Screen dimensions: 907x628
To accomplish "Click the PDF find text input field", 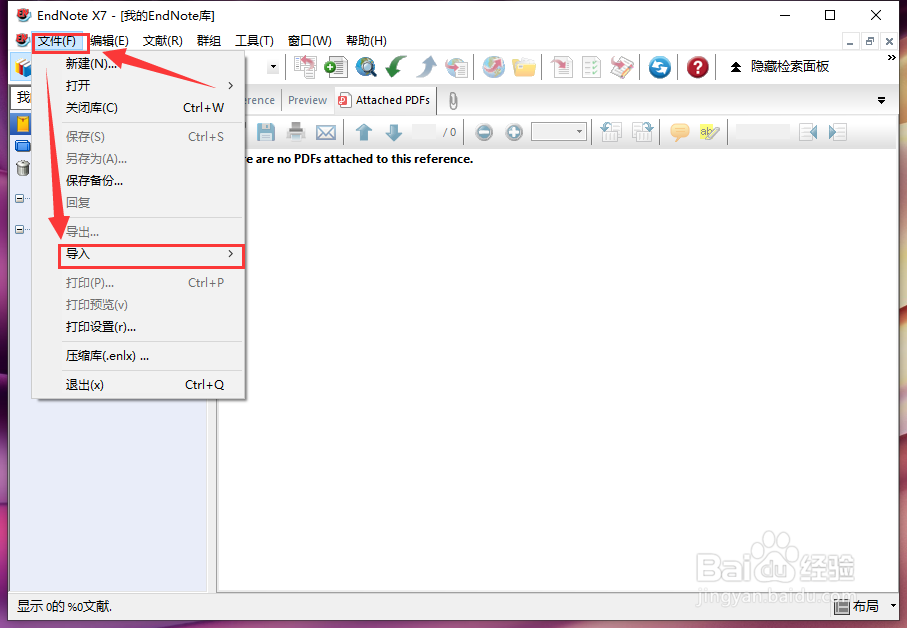I will pos(762,132).
